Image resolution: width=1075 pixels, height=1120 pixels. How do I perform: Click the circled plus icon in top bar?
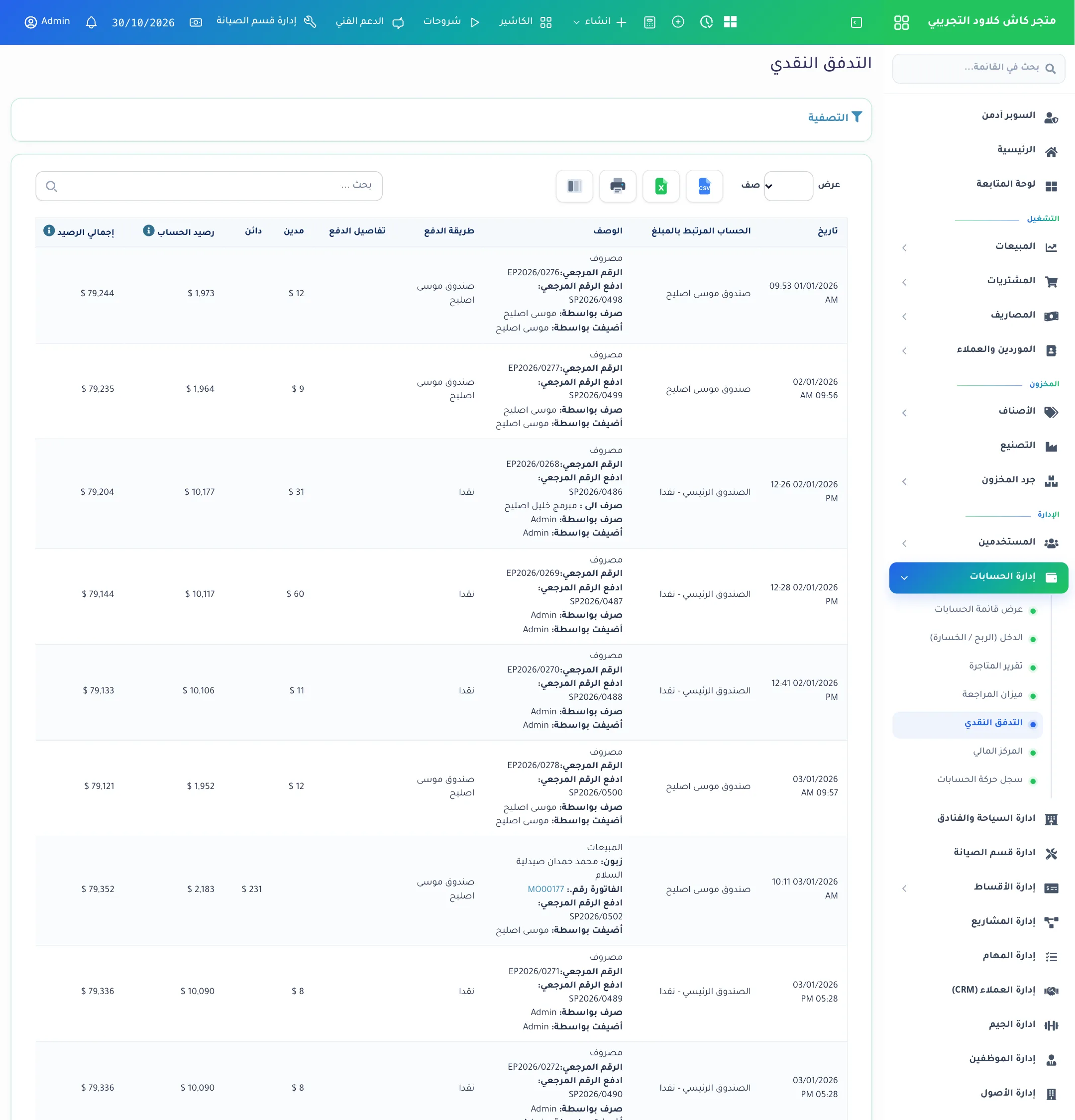(678, 22)
